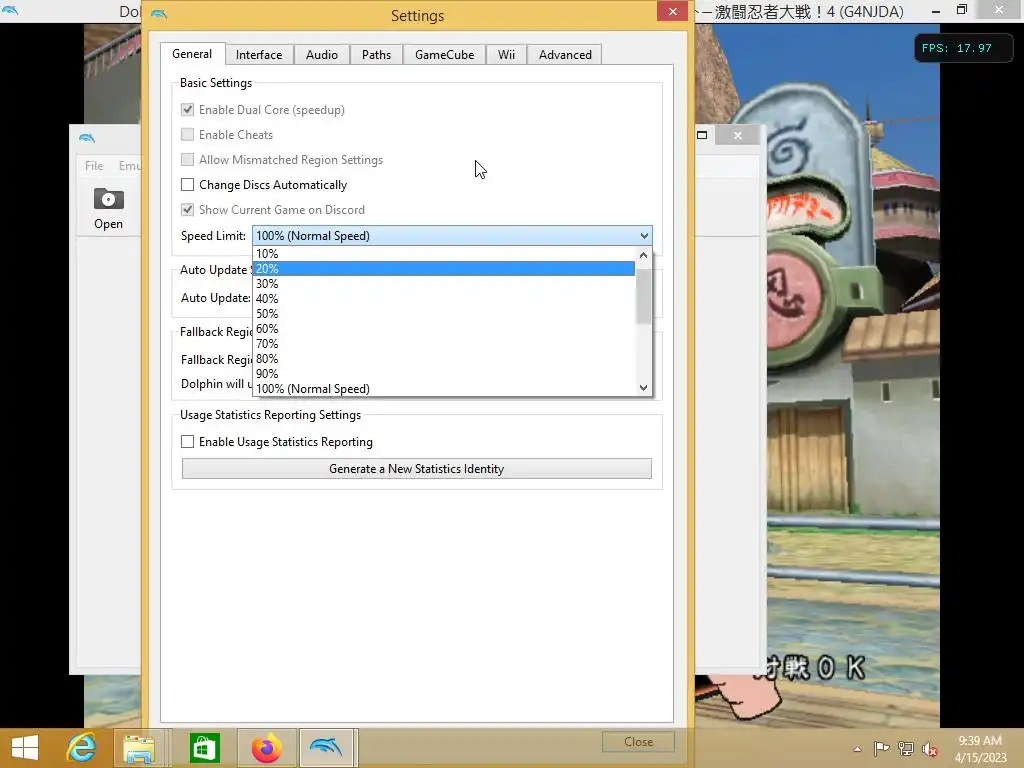Open the Paths tab
This screenshot has height=768, width=1024.
pos(376,55)
